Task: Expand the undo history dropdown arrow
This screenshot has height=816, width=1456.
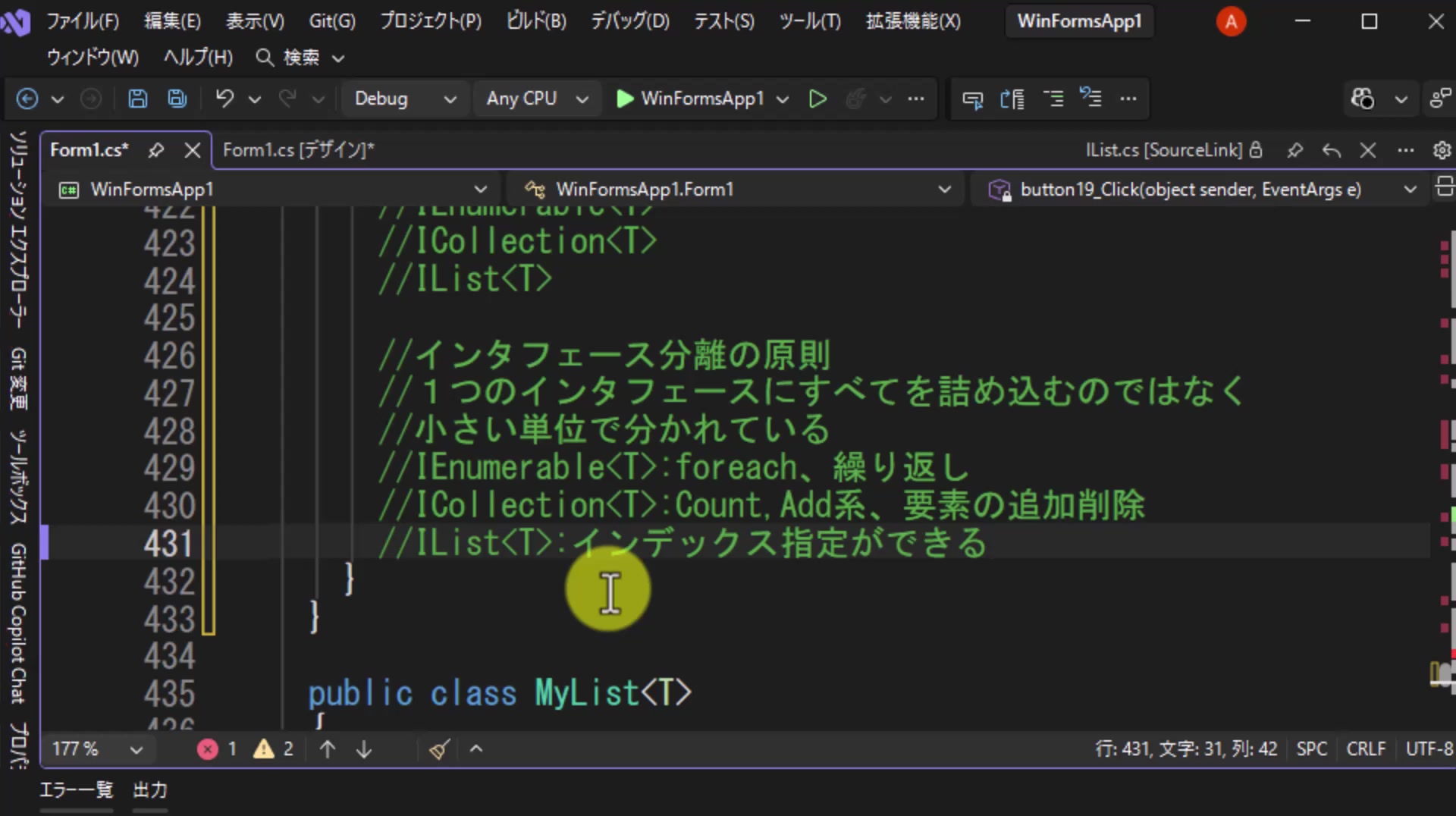Action: (x=255, y=99)
